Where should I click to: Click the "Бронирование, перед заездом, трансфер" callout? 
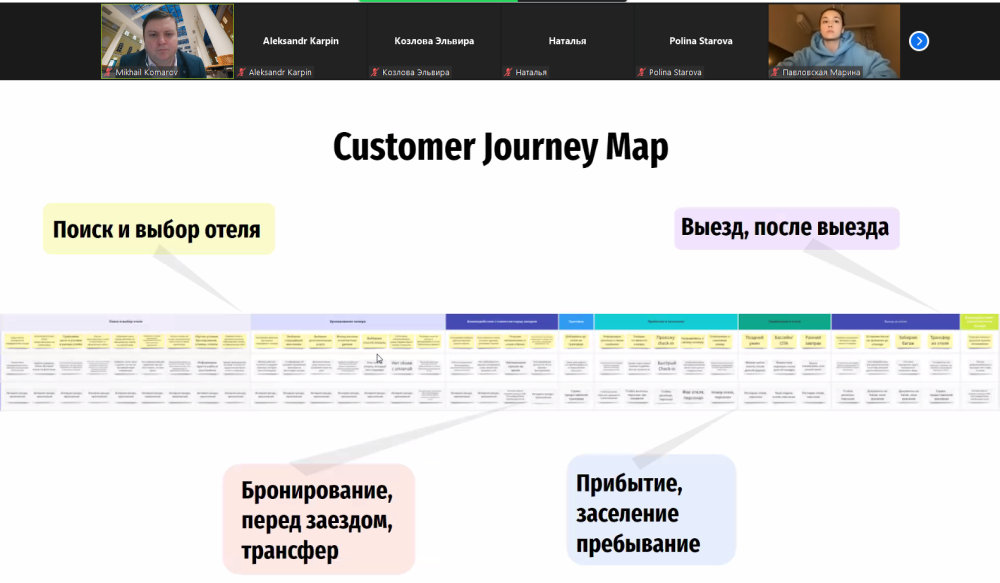pyautogui.click(x=317, y=519)
